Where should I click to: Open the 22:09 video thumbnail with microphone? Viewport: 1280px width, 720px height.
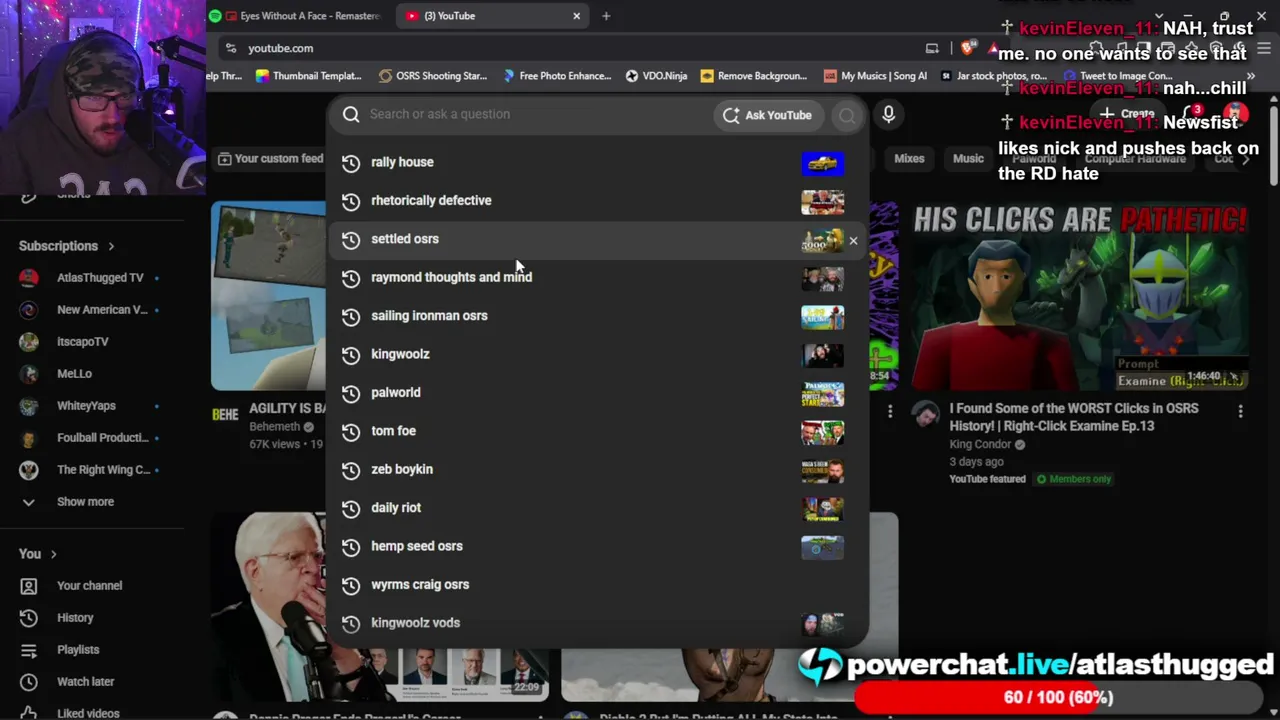coord(380,606)
